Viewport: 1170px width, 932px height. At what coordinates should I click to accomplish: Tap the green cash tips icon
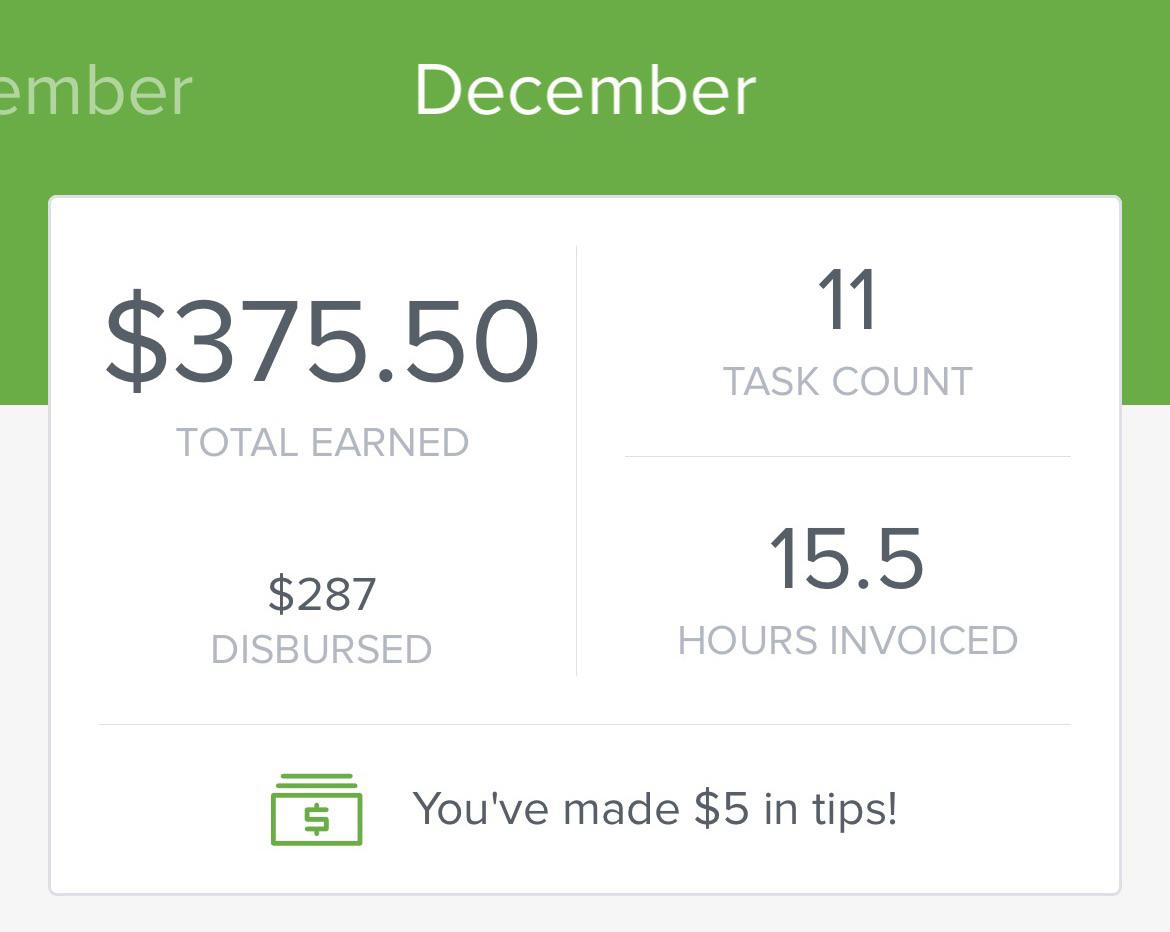(316, 809)
